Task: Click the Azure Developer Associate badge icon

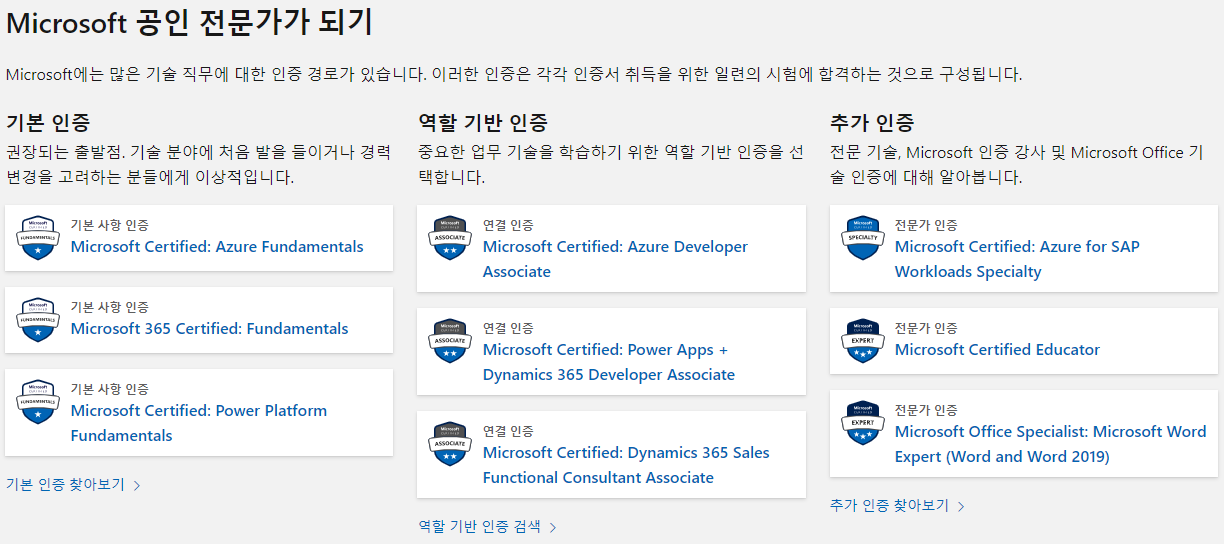Action: 450,238
